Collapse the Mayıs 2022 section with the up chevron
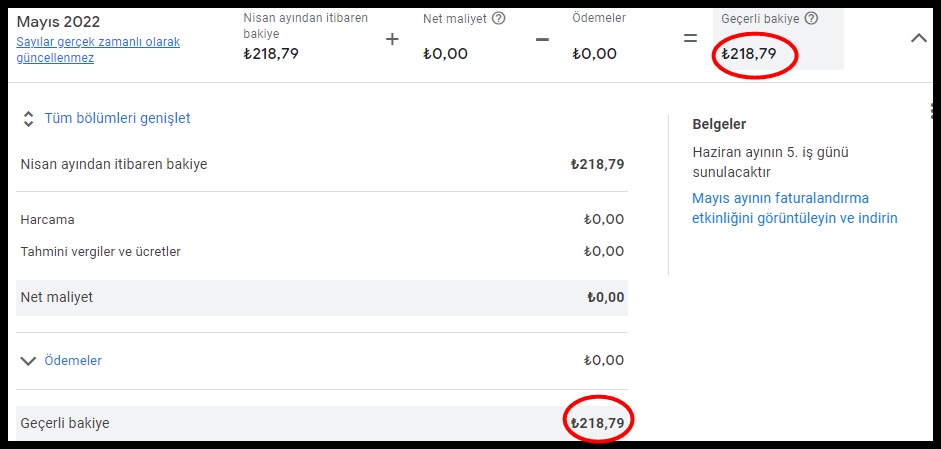This screenshot has width=941, height=449. (919, 39)
